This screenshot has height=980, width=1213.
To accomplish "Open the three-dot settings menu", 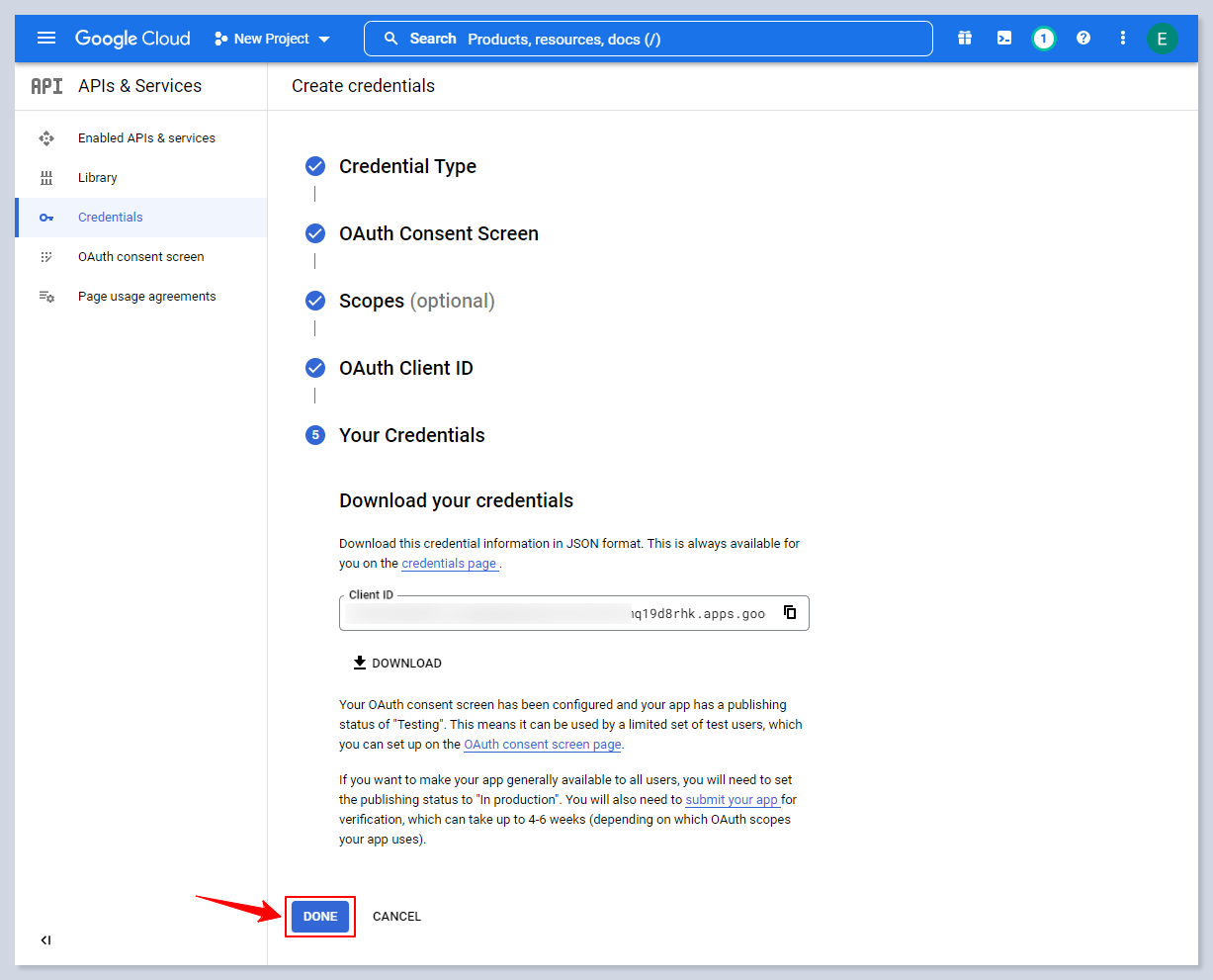I will click(x=1123, y=39).
